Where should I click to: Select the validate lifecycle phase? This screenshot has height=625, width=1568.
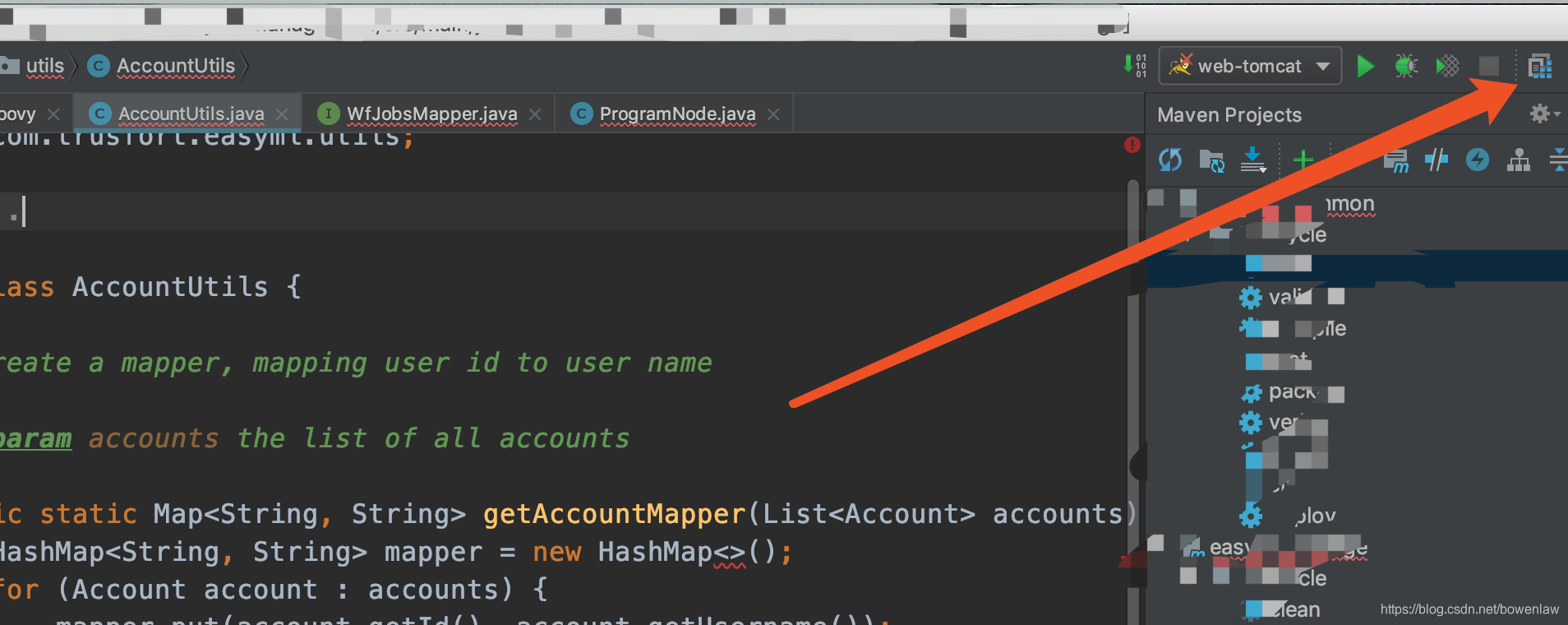[1290, 297]
